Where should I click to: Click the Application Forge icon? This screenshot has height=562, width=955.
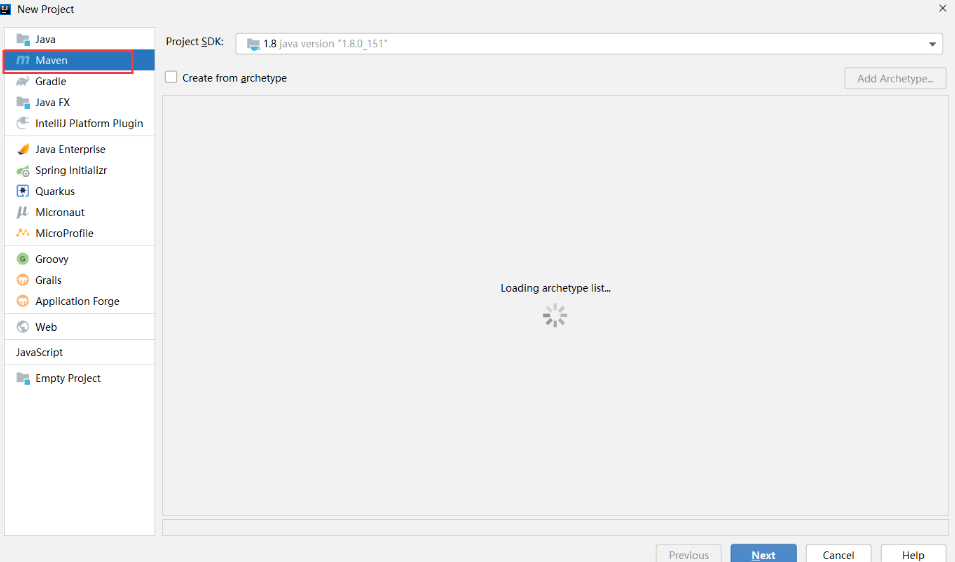click(23, 301)
